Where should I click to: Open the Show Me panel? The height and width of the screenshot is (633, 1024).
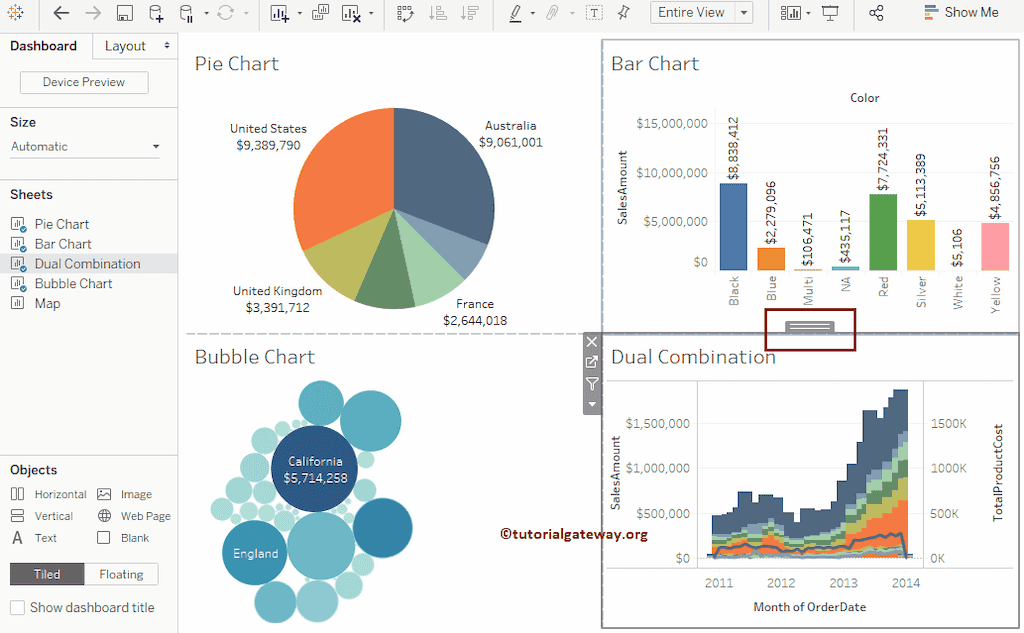tap(961, 13)
